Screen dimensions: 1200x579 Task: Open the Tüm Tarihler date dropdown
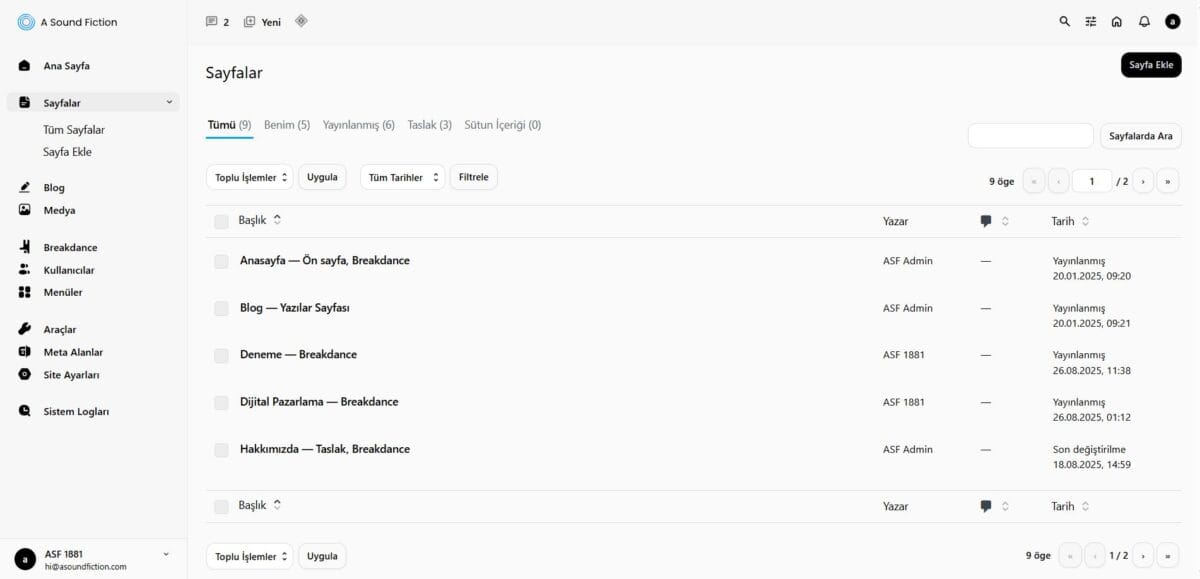402,177
